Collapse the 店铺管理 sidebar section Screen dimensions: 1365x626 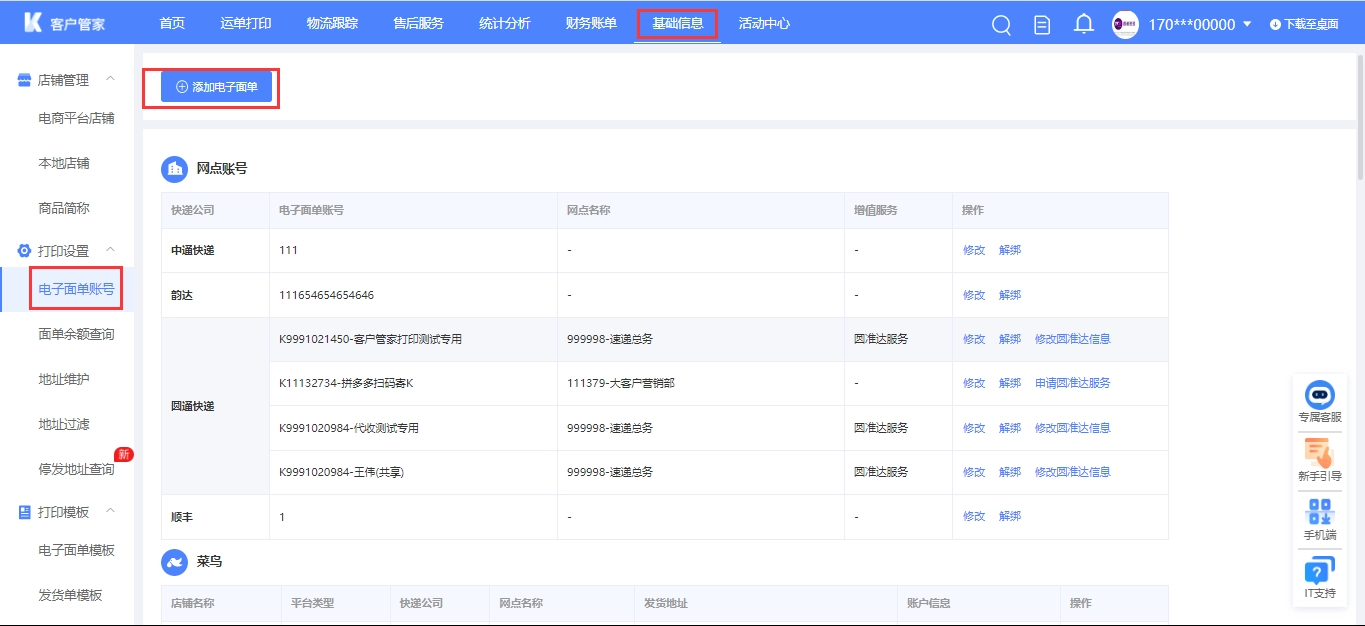coord(111,80)
